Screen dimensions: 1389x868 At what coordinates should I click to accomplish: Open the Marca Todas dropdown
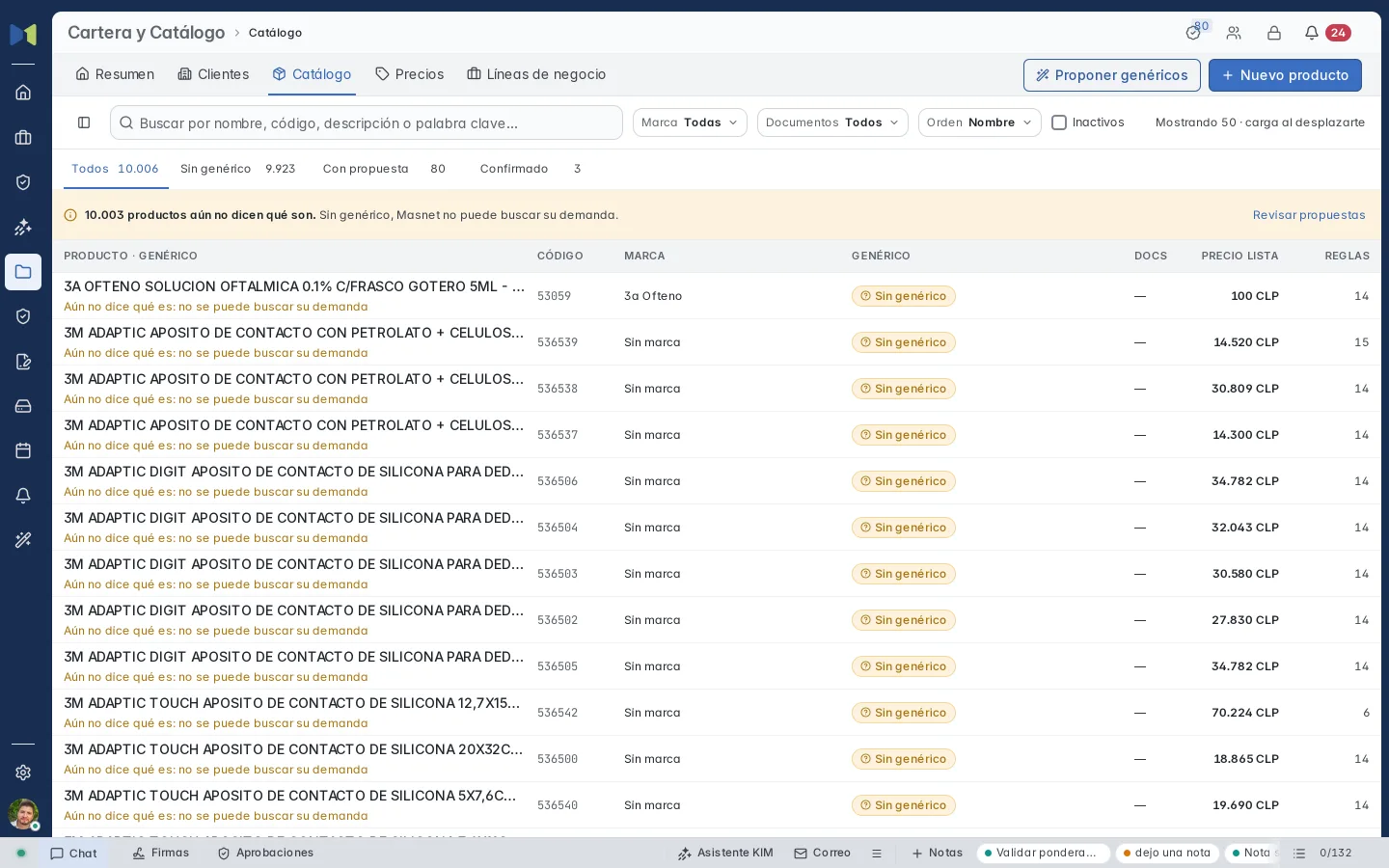point(690,122)
